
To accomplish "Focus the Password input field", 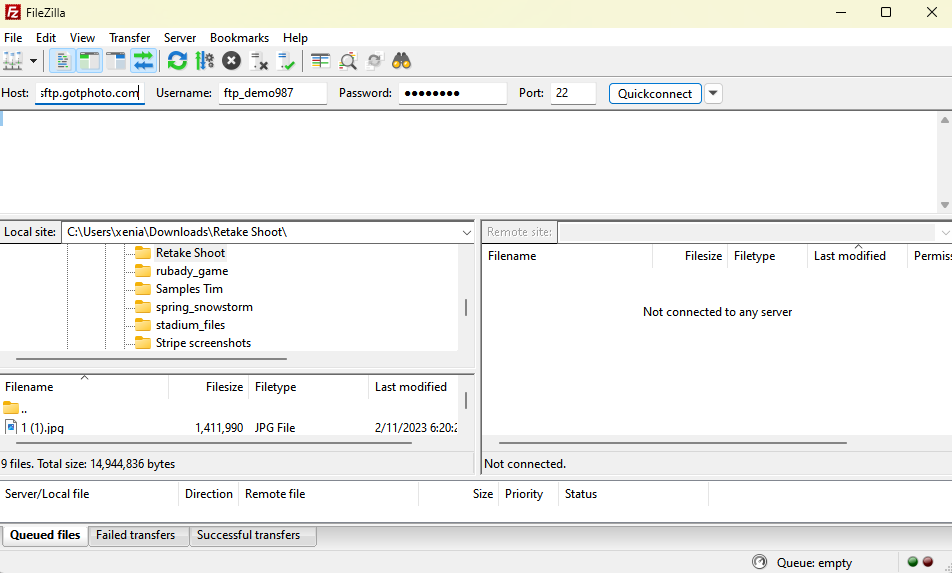I will (452, 93).
